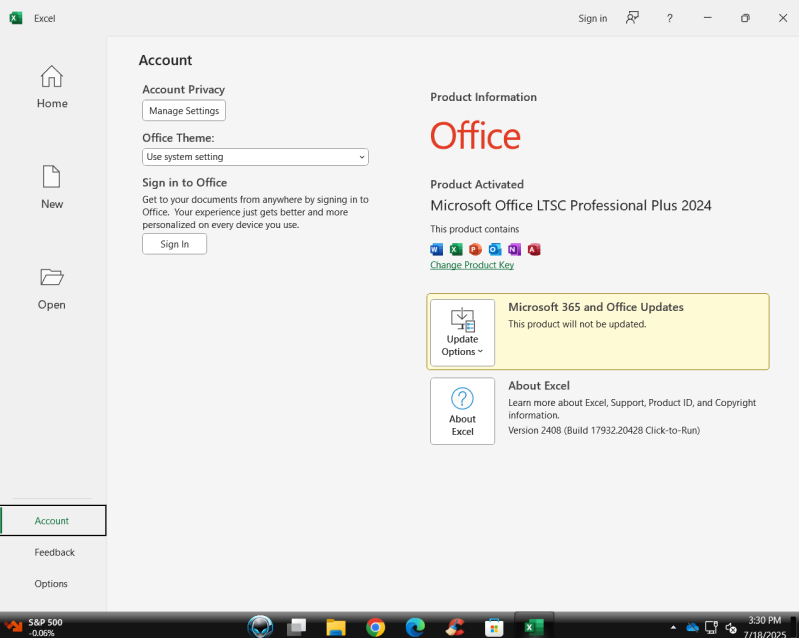Click the OneDrive cloud tray icon

692,627
